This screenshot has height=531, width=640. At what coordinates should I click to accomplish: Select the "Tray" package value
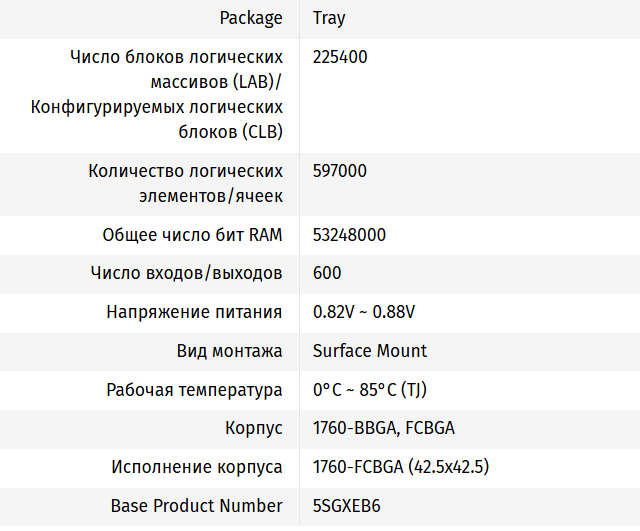(329, 18)
